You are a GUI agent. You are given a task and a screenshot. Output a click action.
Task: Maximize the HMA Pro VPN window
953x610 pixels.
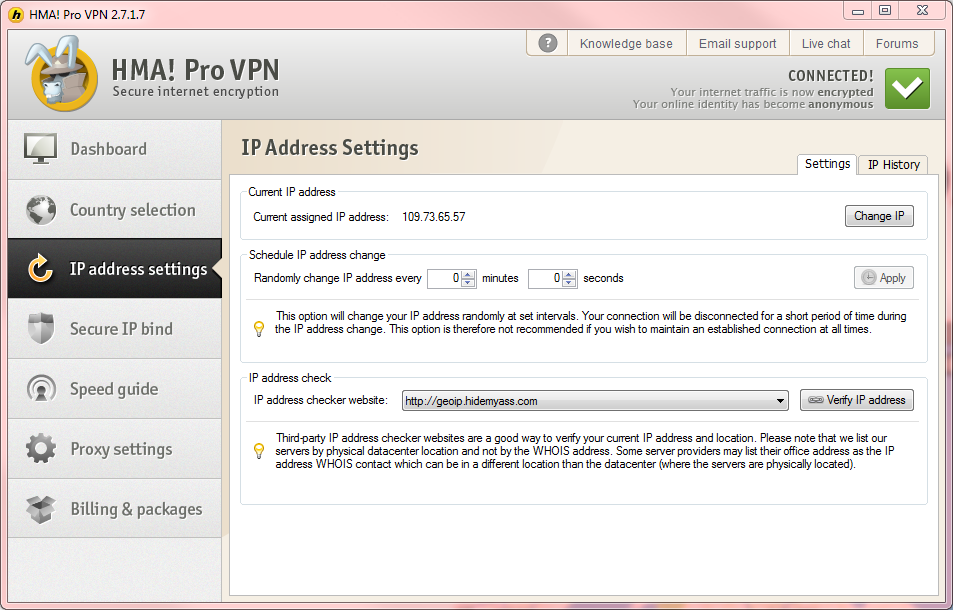[885, 10]
